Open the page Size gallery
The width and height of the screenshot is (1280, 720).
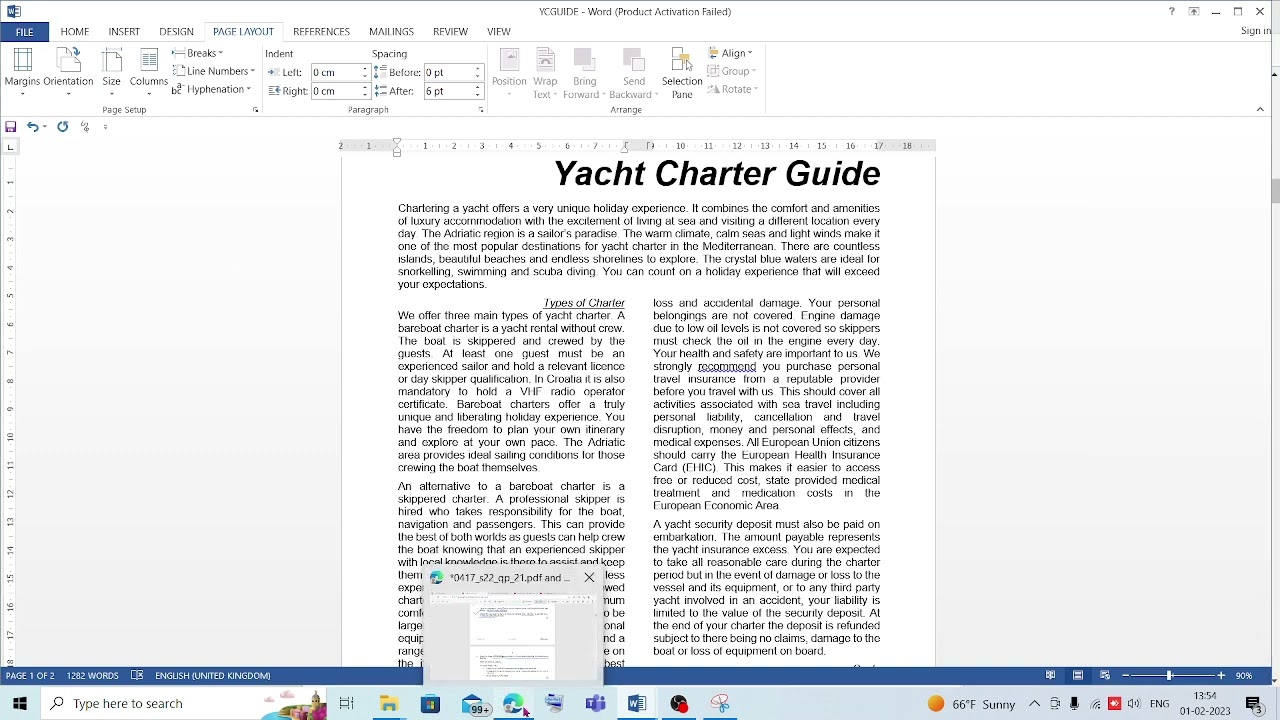click(x=111, y=72)
